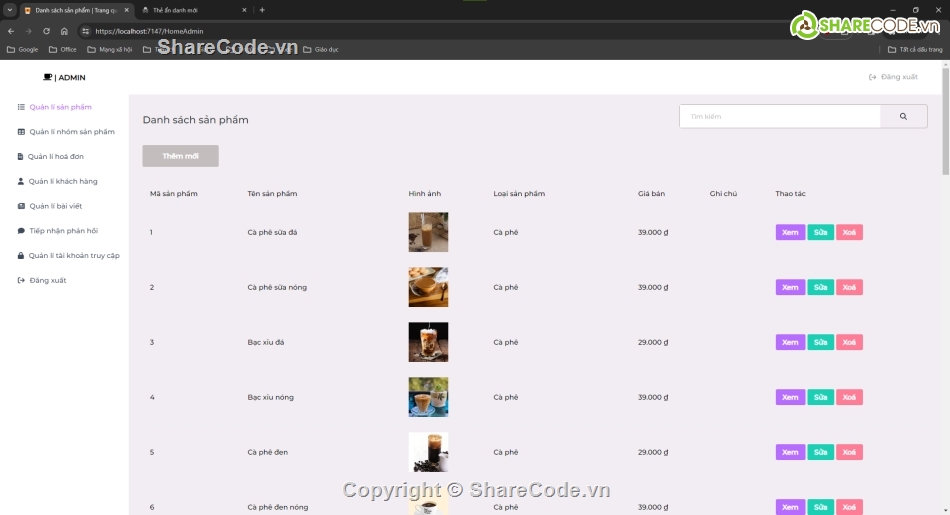
Task: Click Xem for Cà phê sữa đá
Action: click(x=790, y=232)
